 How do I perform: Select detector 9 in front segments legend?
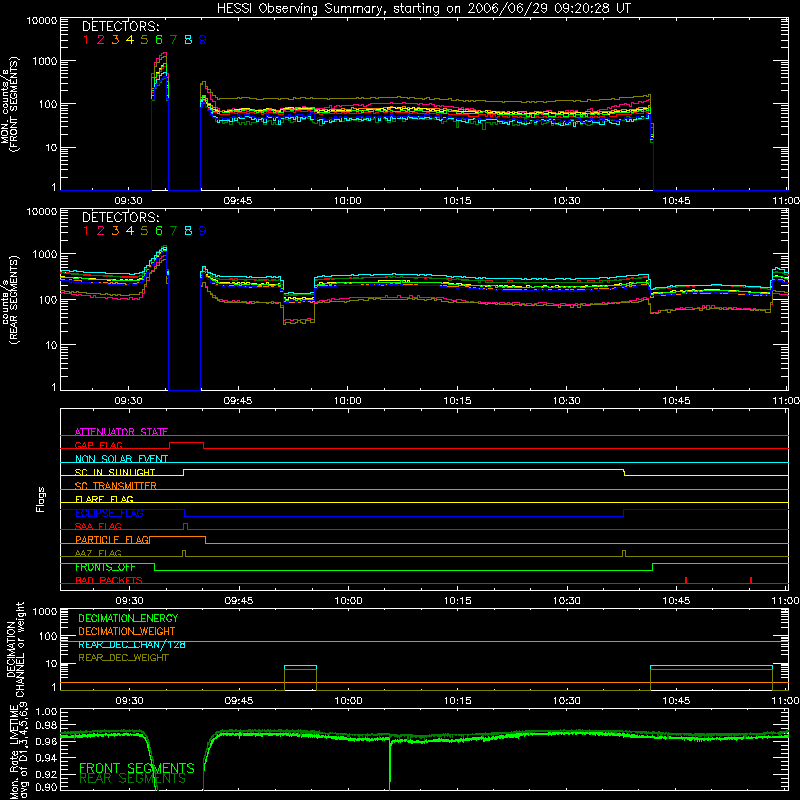(203, 40)
